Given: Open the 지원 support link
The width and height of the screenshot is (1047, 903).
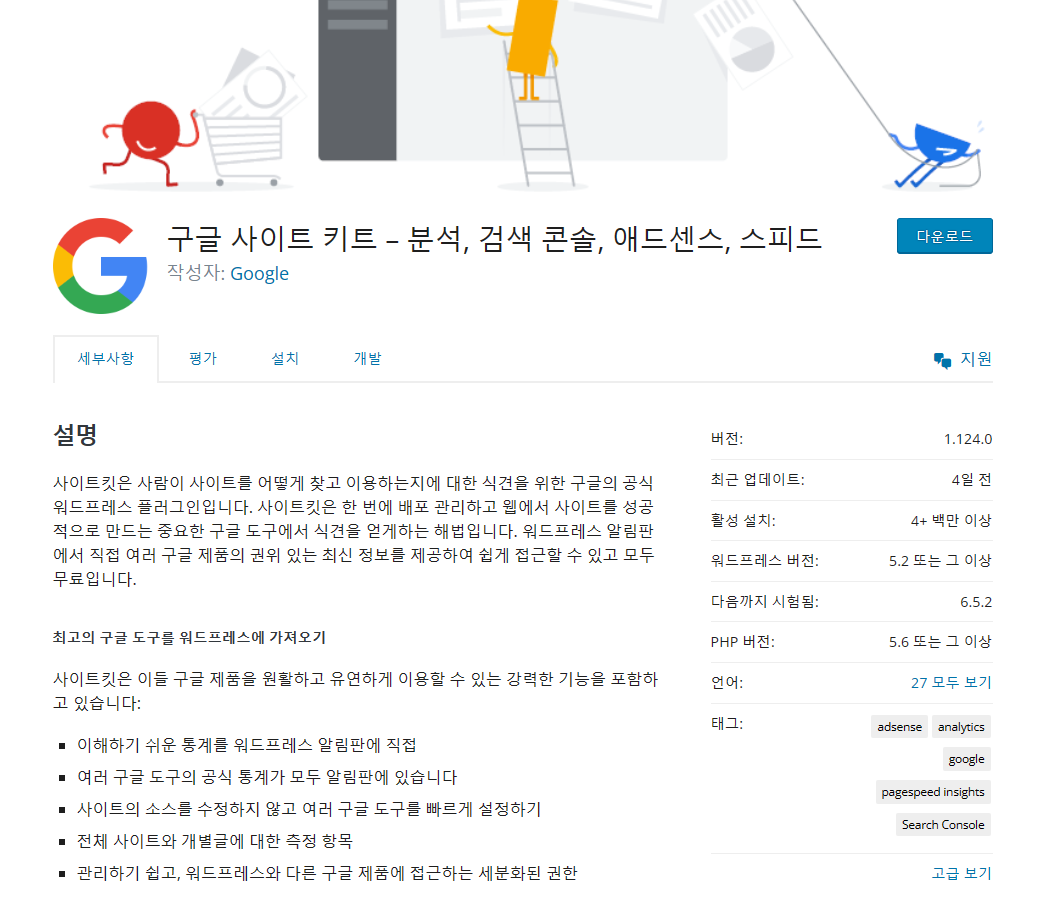Looking at the screenshot, I should coord(976,359).
